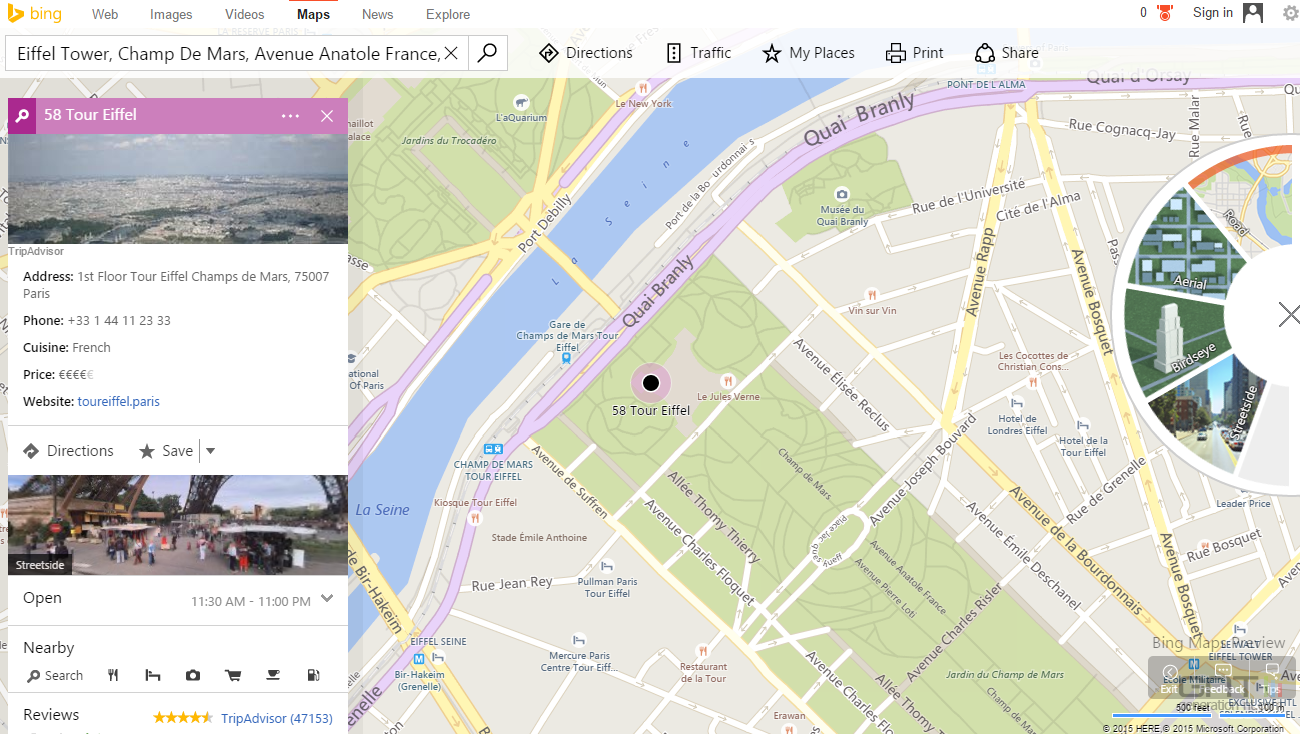Open Directions from the top toolbar
Viewport: 1300px width, 734px height.
pyautogui.click(x=586, y=53)
